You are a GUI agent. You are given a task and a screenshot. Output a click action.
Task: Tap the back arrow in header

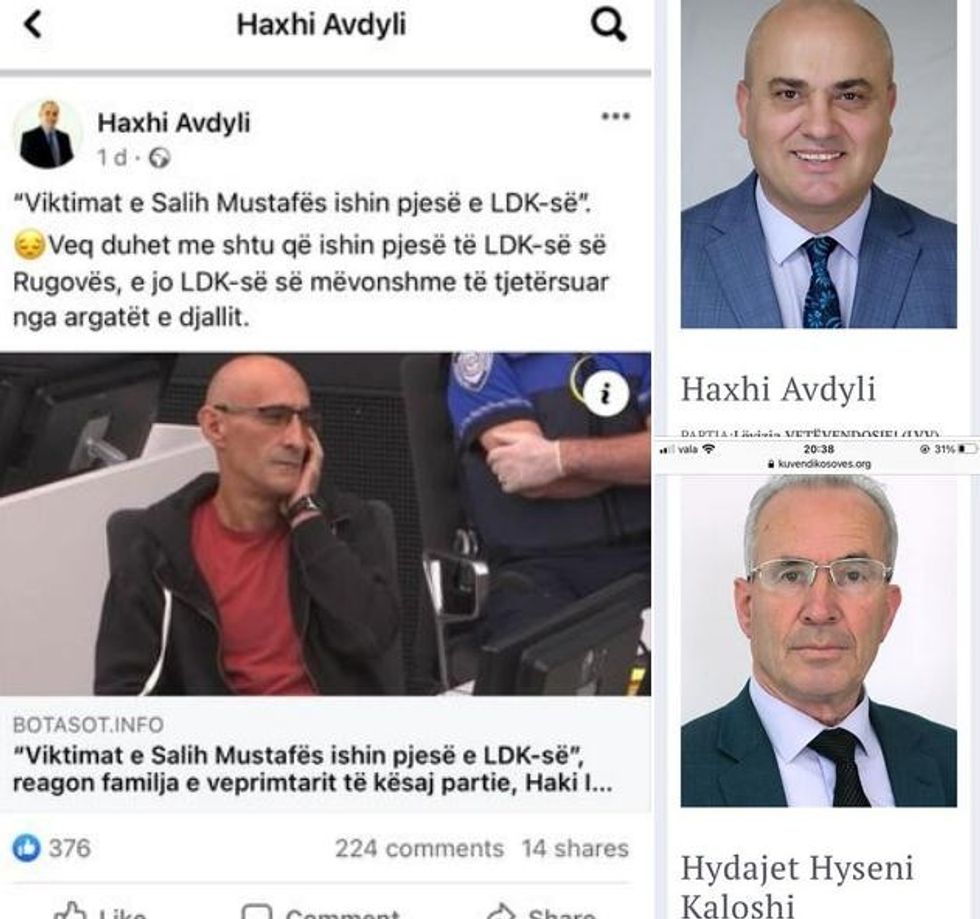(32, 25)
